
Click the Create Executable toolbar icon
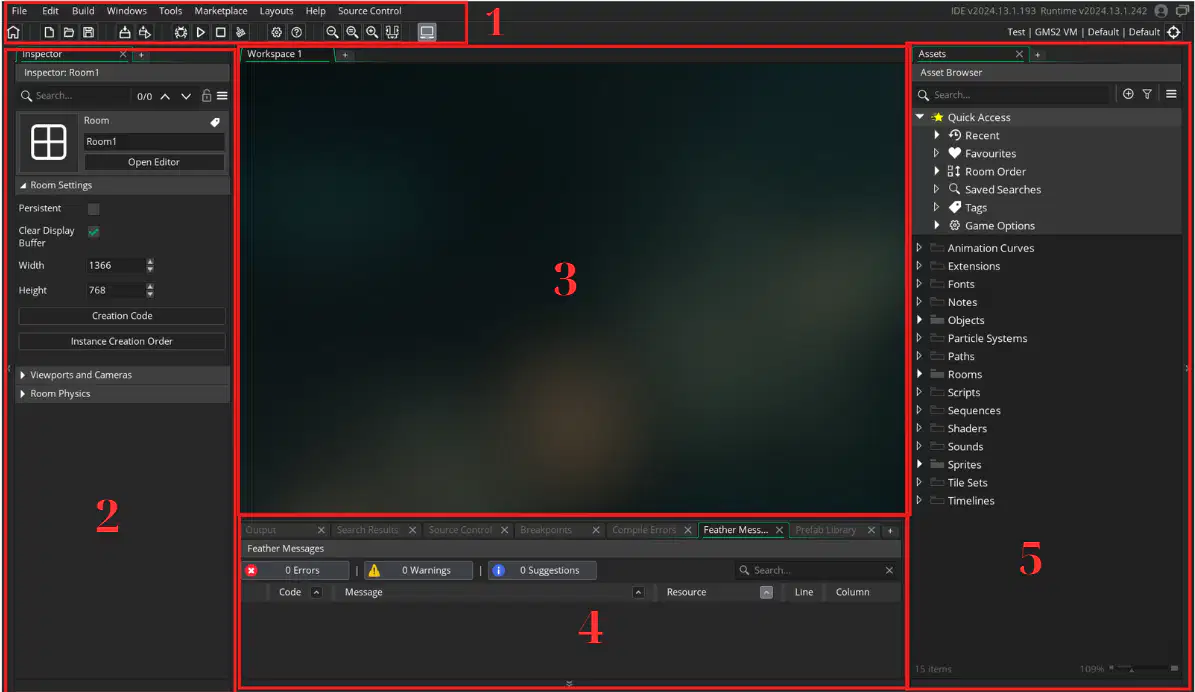tap(124, 32)
